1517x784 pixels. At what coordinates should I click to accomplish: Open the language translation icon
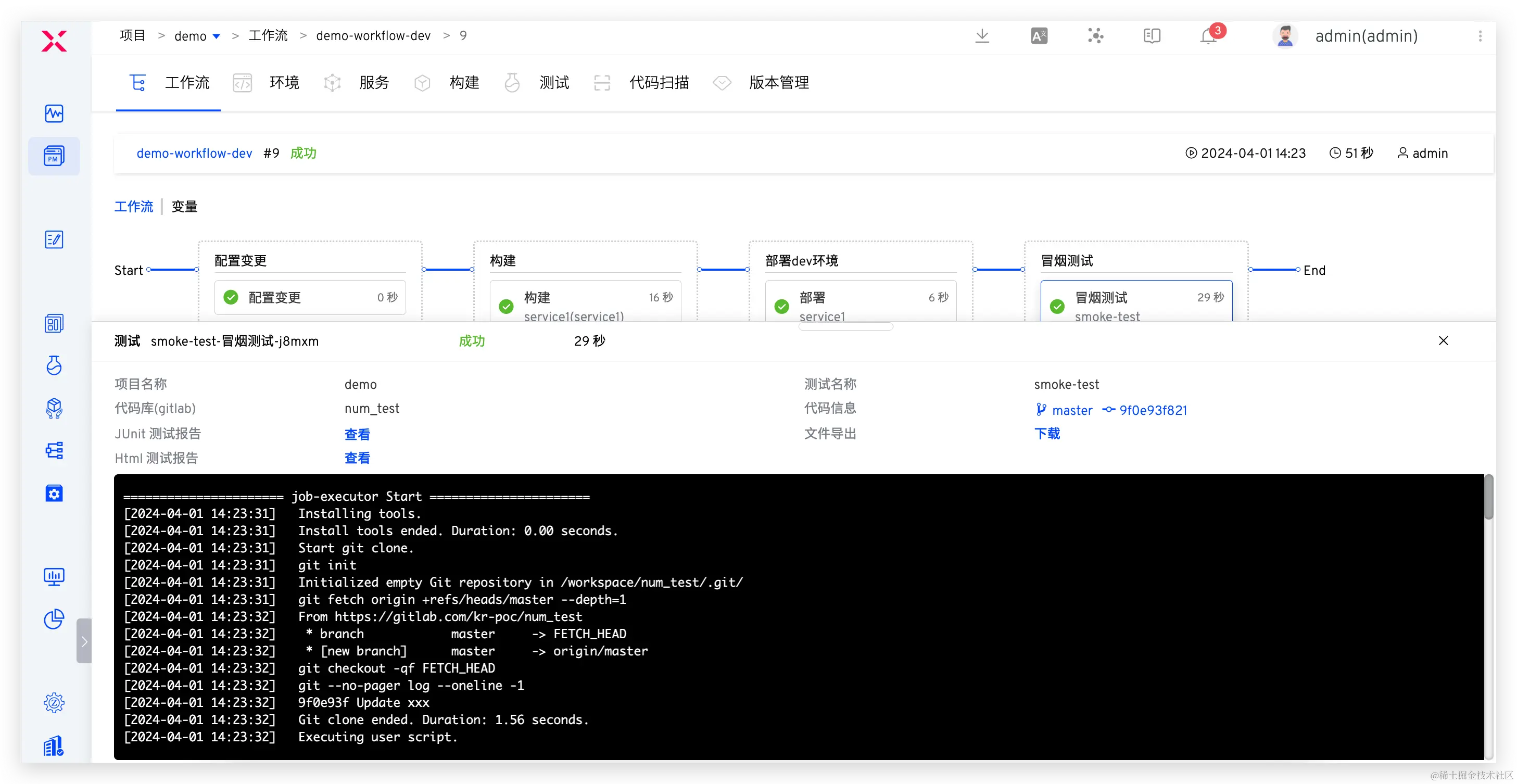tap(1039, 36)
